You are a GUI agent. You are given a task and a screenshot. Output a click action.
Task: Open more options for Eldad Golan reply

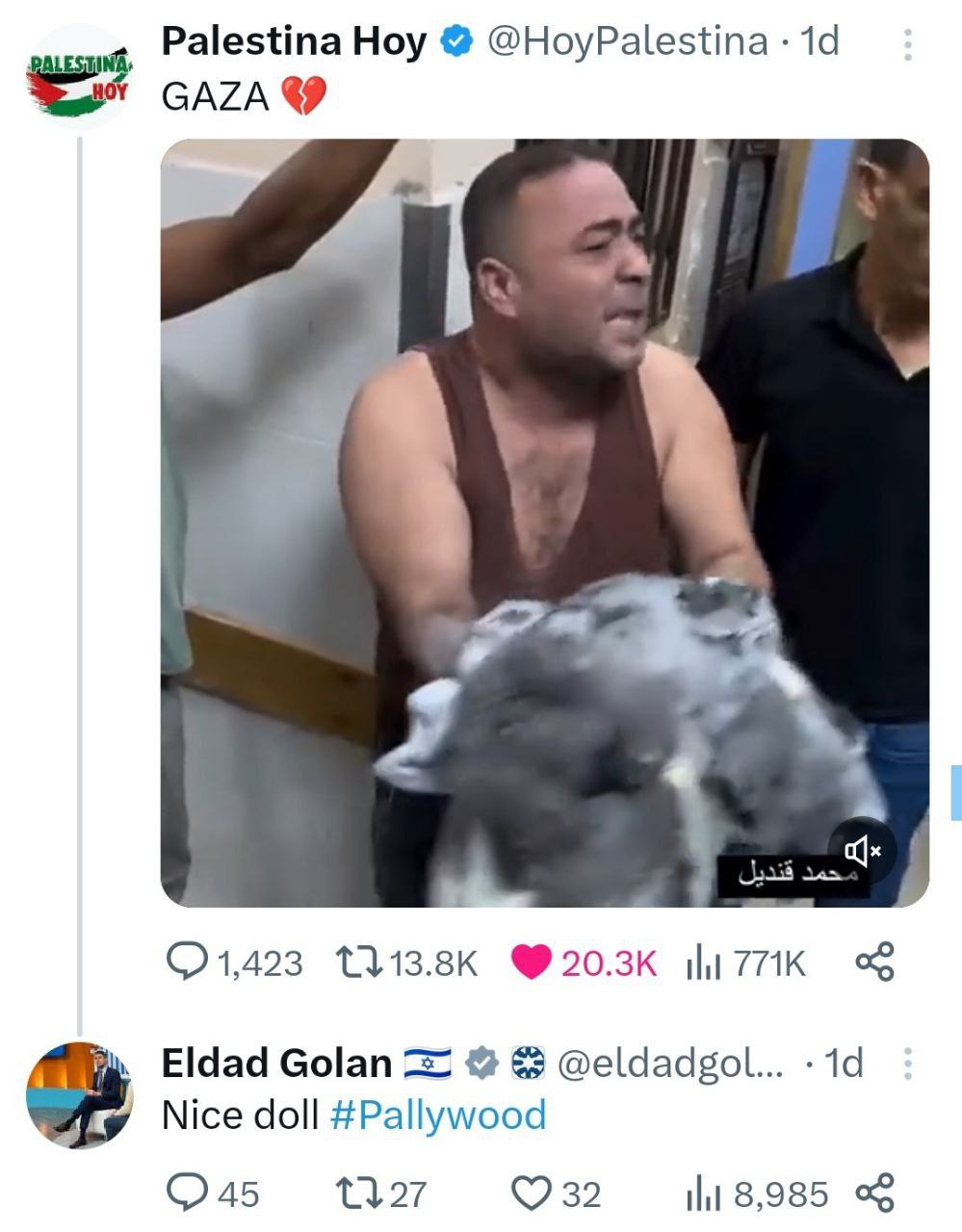[907, 1064]
